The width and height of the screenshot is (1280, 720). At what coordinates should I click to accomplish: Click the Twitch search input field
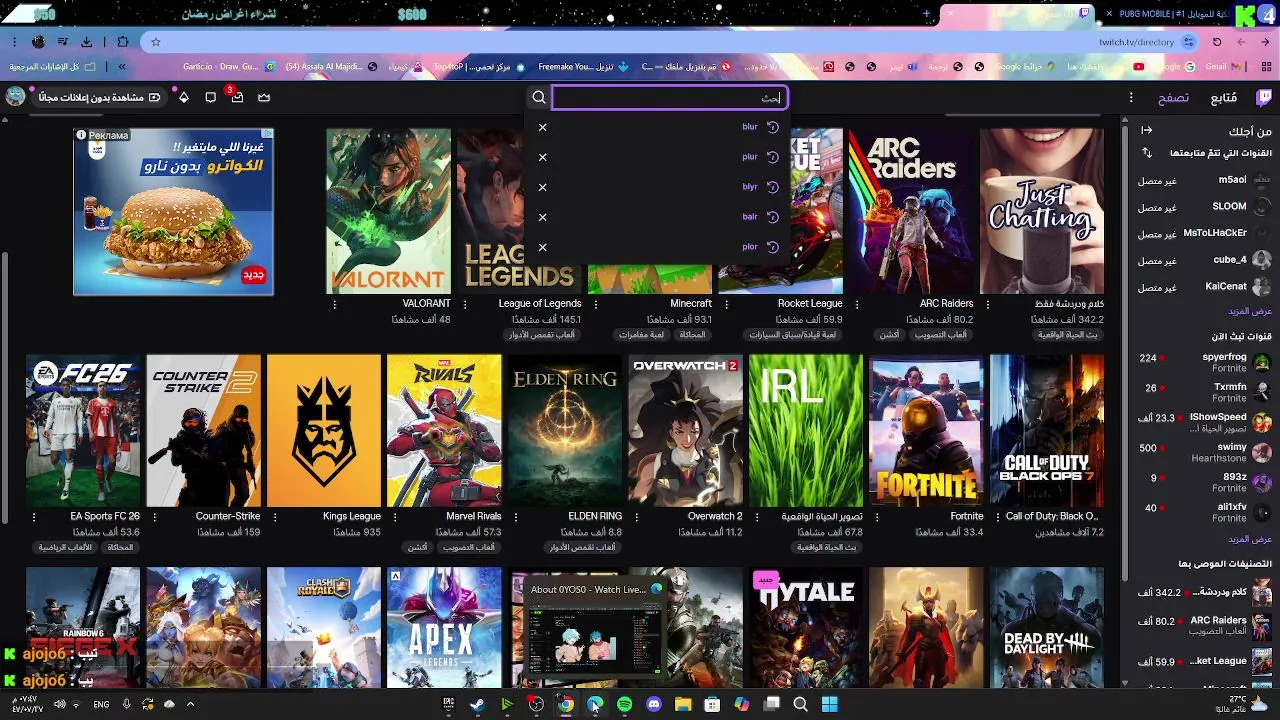pyautogui.click(x=669, y=97)
